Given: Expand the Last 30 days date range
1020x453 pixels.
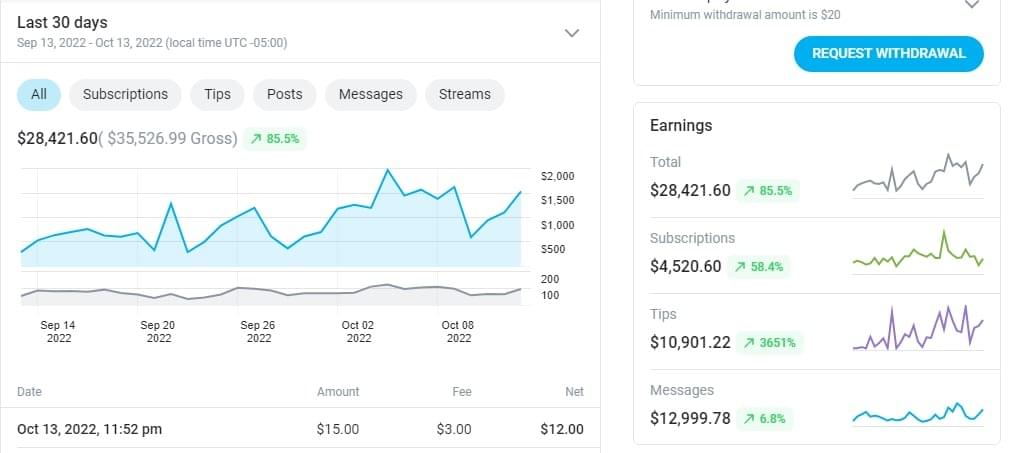Looking at the screenshot, I should coord(572,33).
